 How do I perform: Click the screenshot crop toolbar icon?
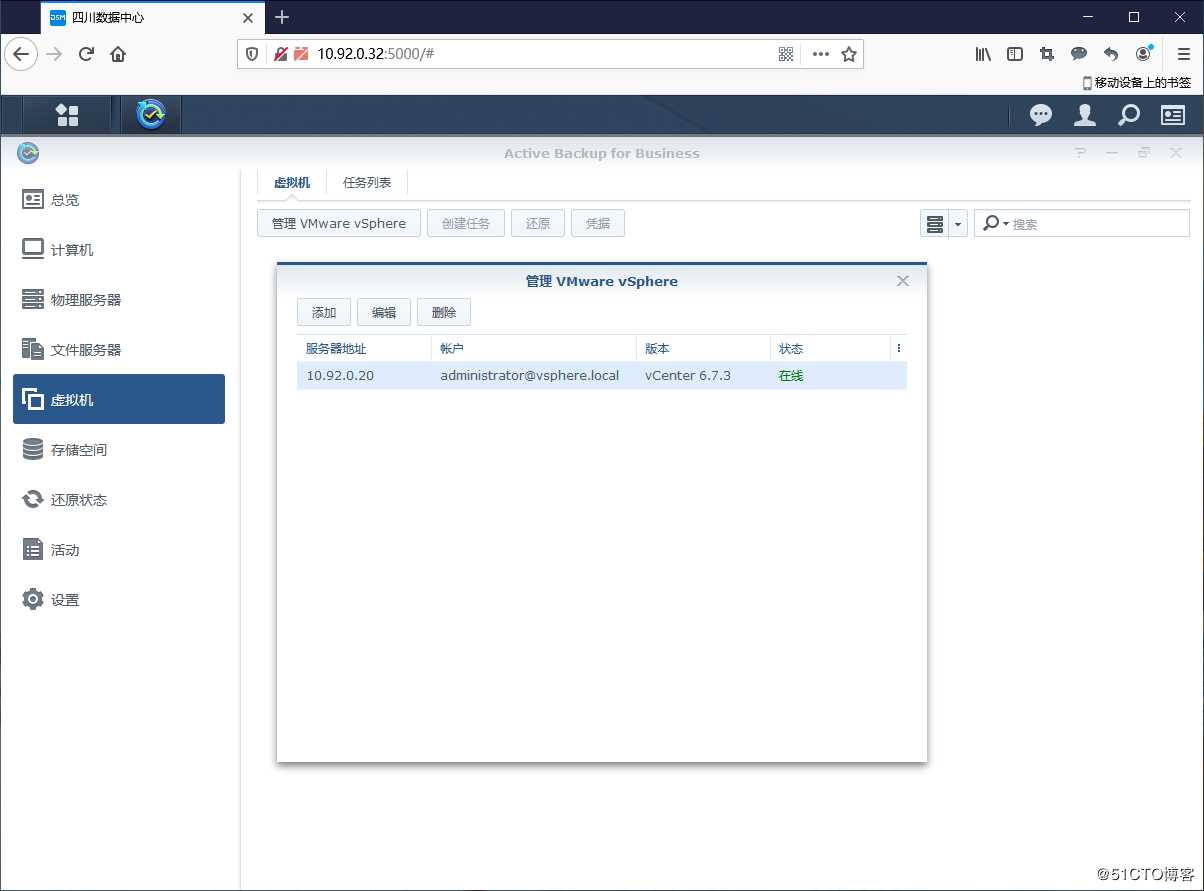pos(1047,54)
